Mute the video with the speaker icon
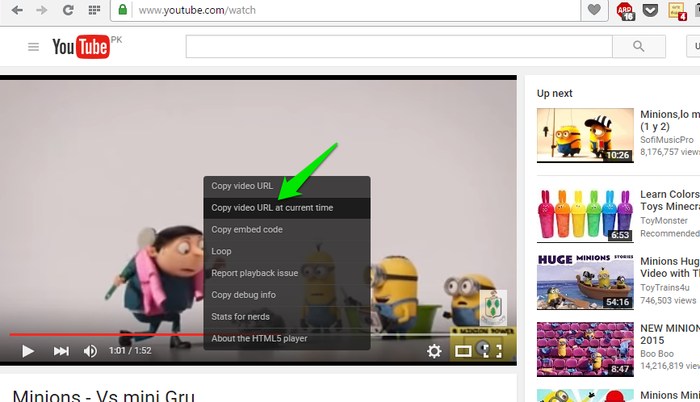This screenshot has width=700, height=402. click(90, 351)
